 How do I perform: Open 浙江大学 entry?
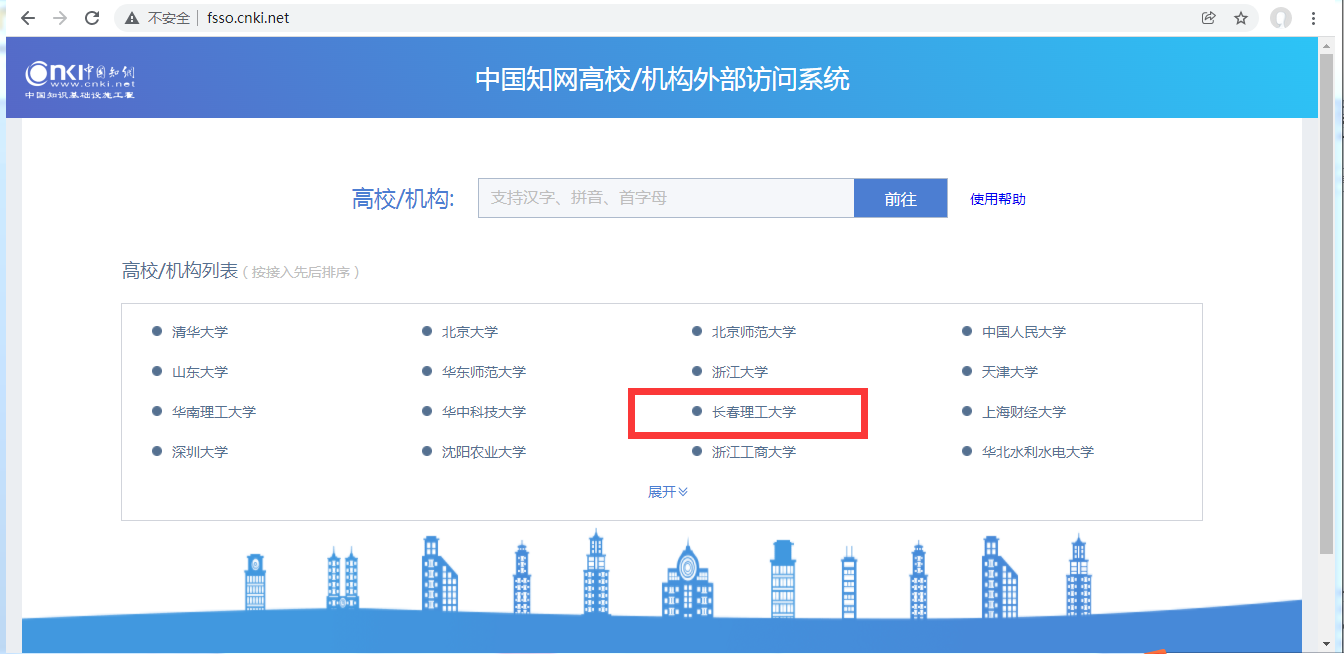click(740, 372)
